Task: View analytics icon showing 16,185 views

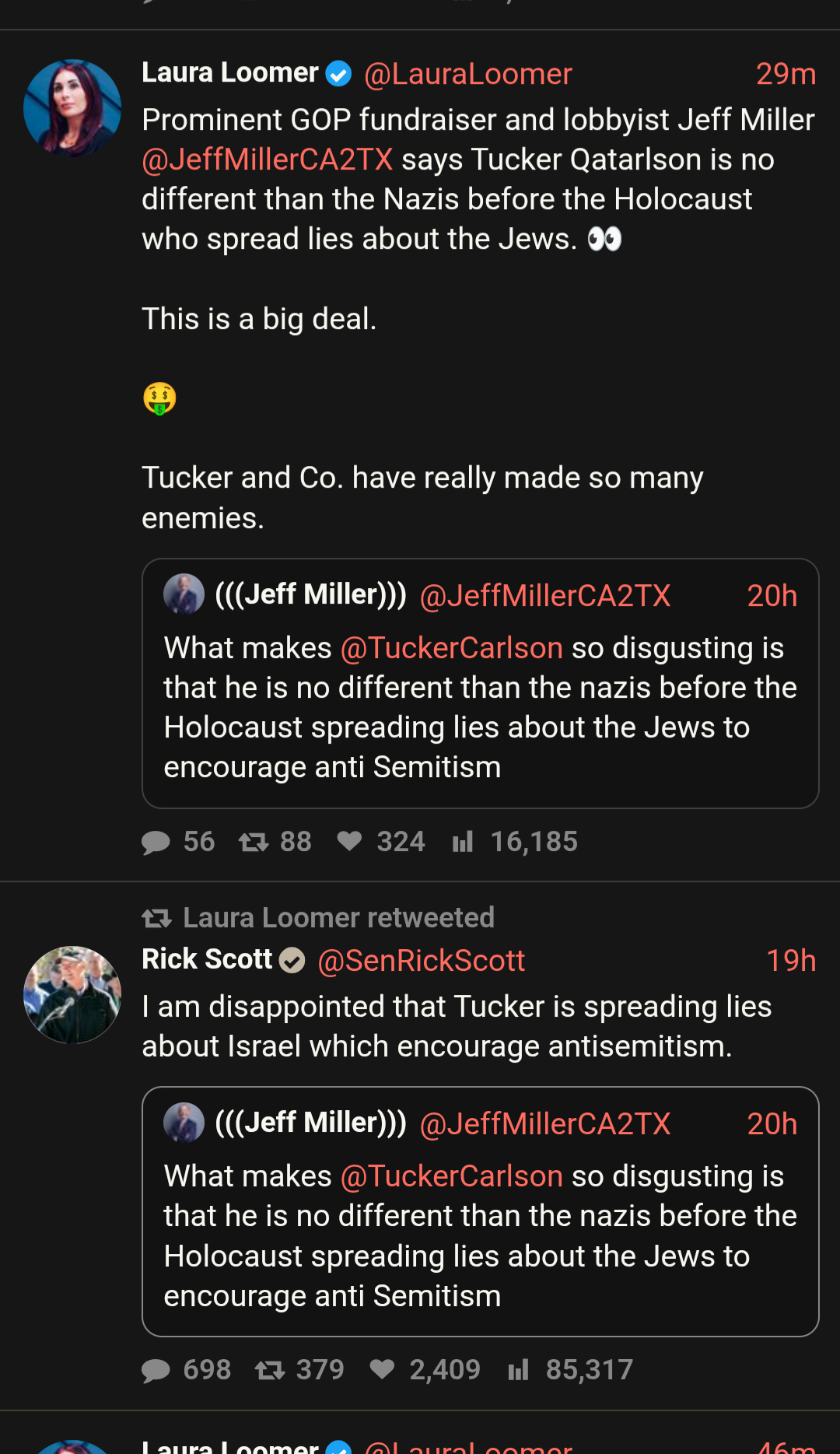Action: tap(463, 842)
